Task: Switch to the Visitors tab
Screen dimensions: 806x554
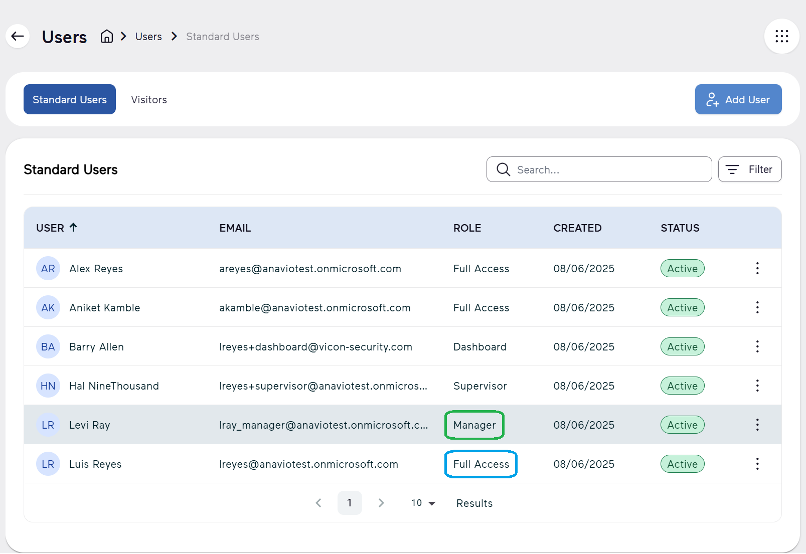Action: (x=149, y=100)
